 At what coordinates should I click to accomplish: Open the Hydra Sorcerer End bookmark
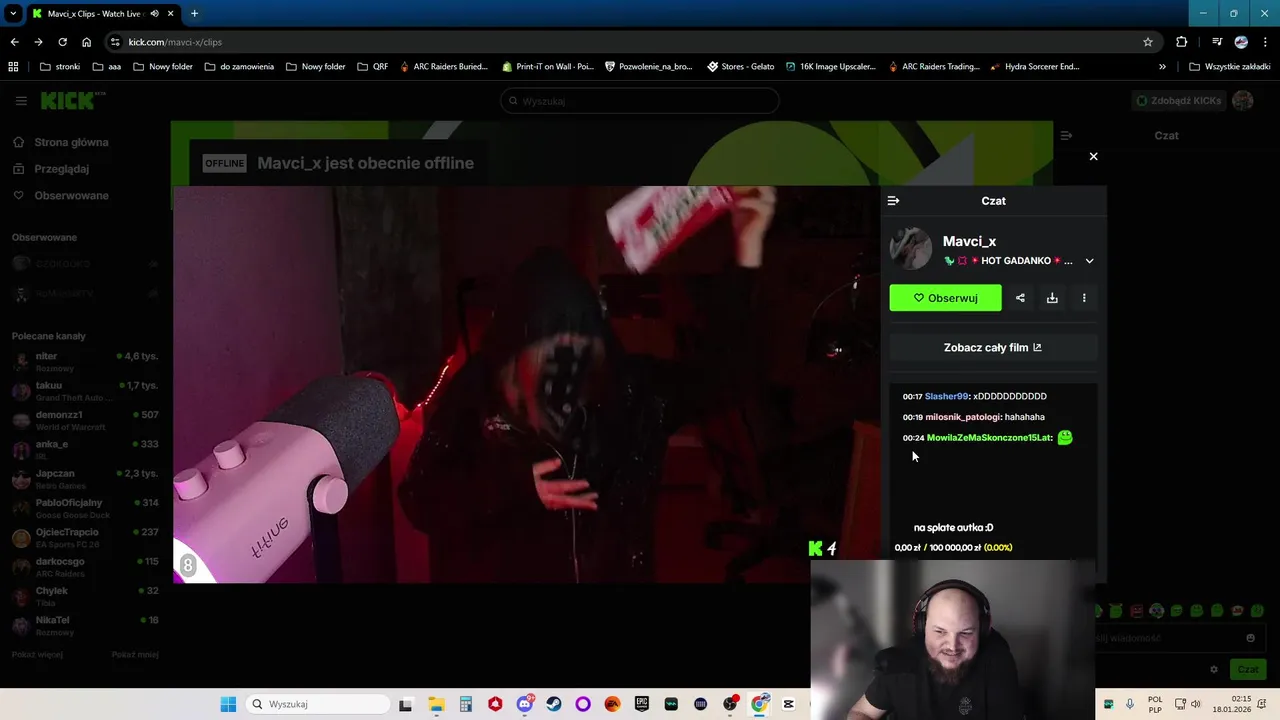(x=1036, y=67)
